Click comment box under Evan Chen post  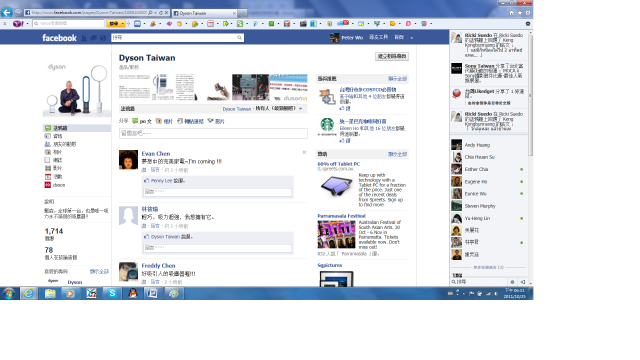coord(217,191)
